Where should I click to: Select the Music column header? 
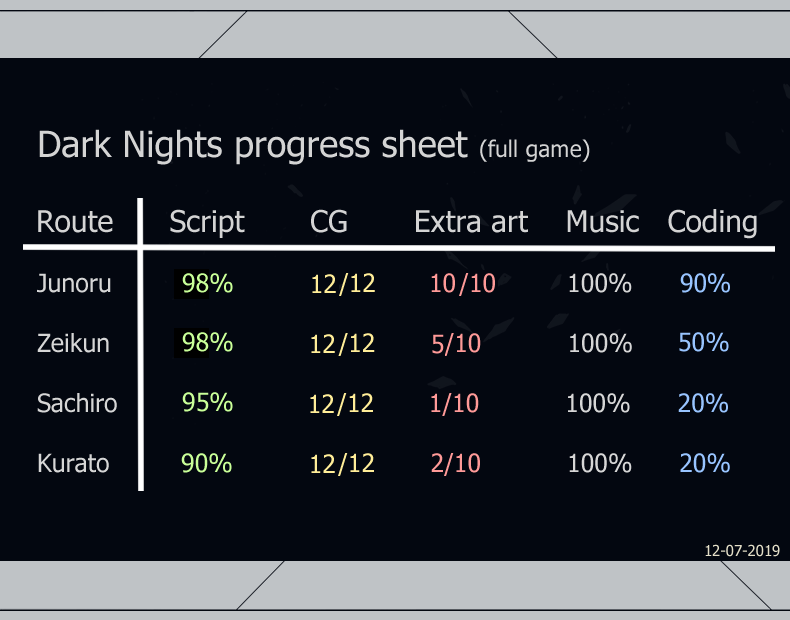tap(602, 222)
